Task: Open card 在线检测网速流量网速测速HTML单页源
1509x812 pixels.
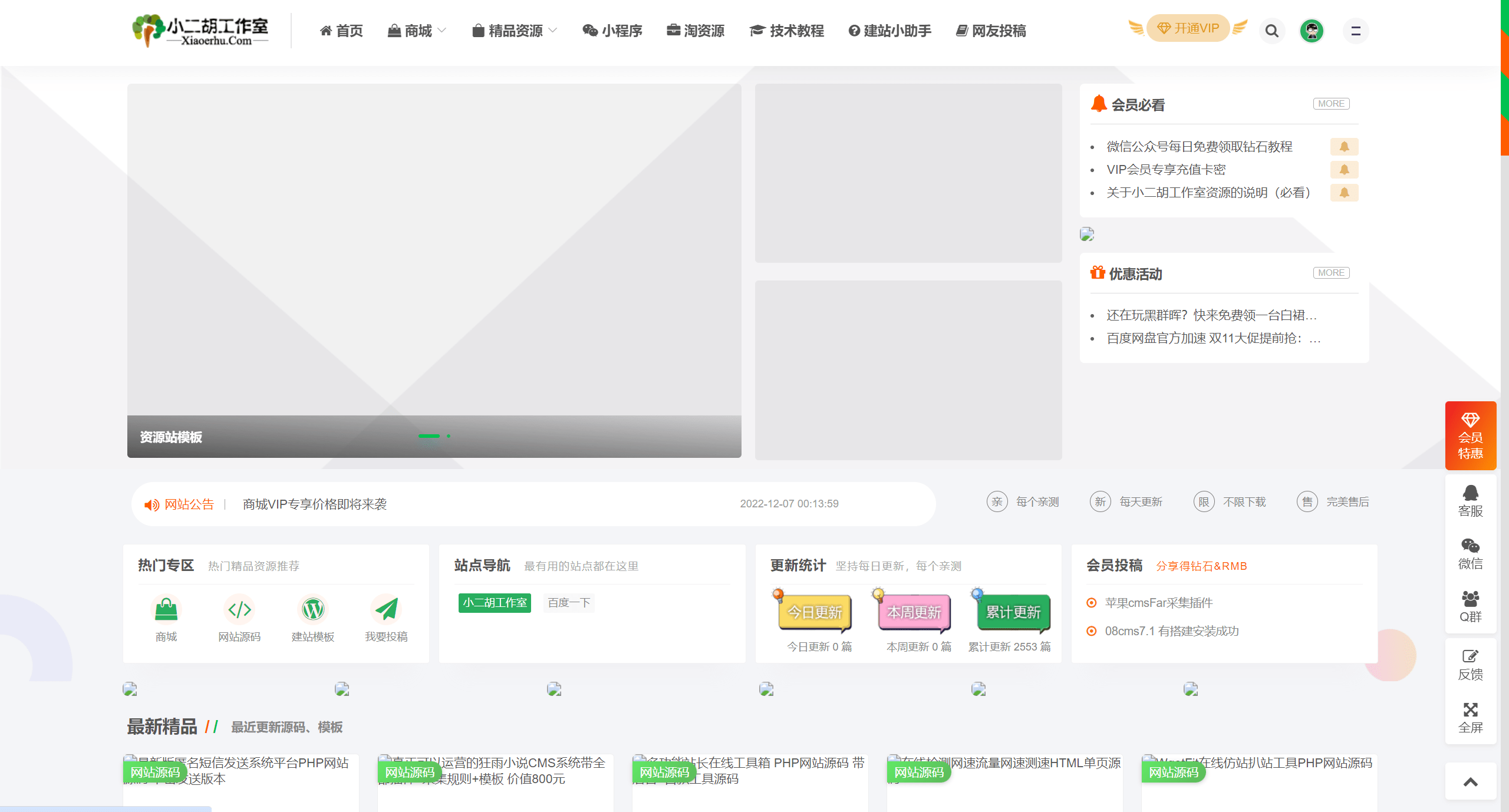Action: coord(1005,783)
